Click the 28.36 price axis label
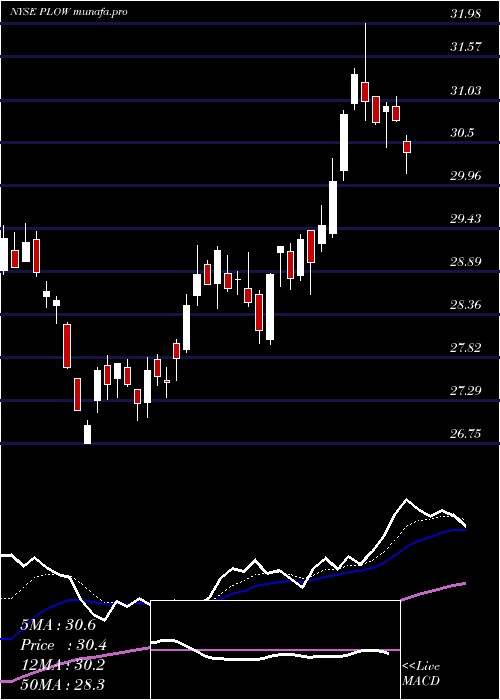Screen dimensions: 500x700 pyautogui.click(x=466, y=304)
